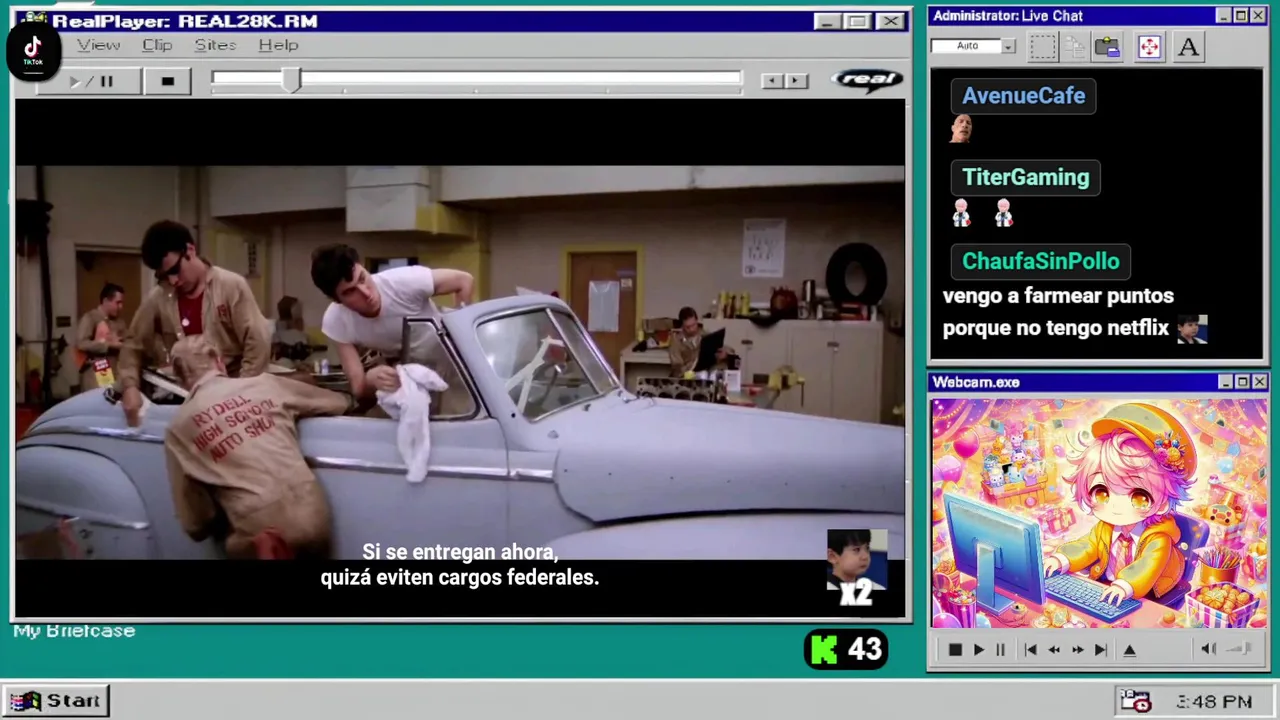
Task: Click the My Briefcase desktop label
Action: pyautogui.click(x=74, y=631)
